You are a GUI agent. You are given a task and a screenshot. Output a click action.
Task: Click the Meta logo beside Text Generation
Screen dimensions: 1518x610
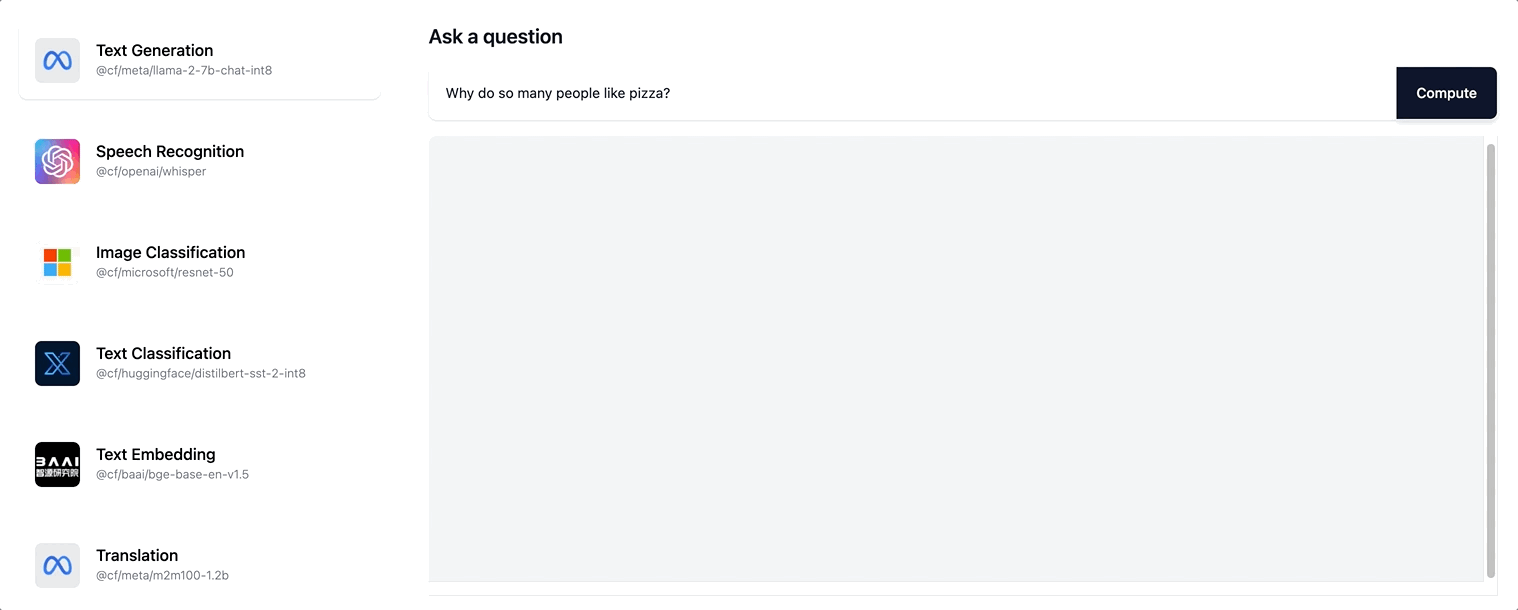click(57, 60)
